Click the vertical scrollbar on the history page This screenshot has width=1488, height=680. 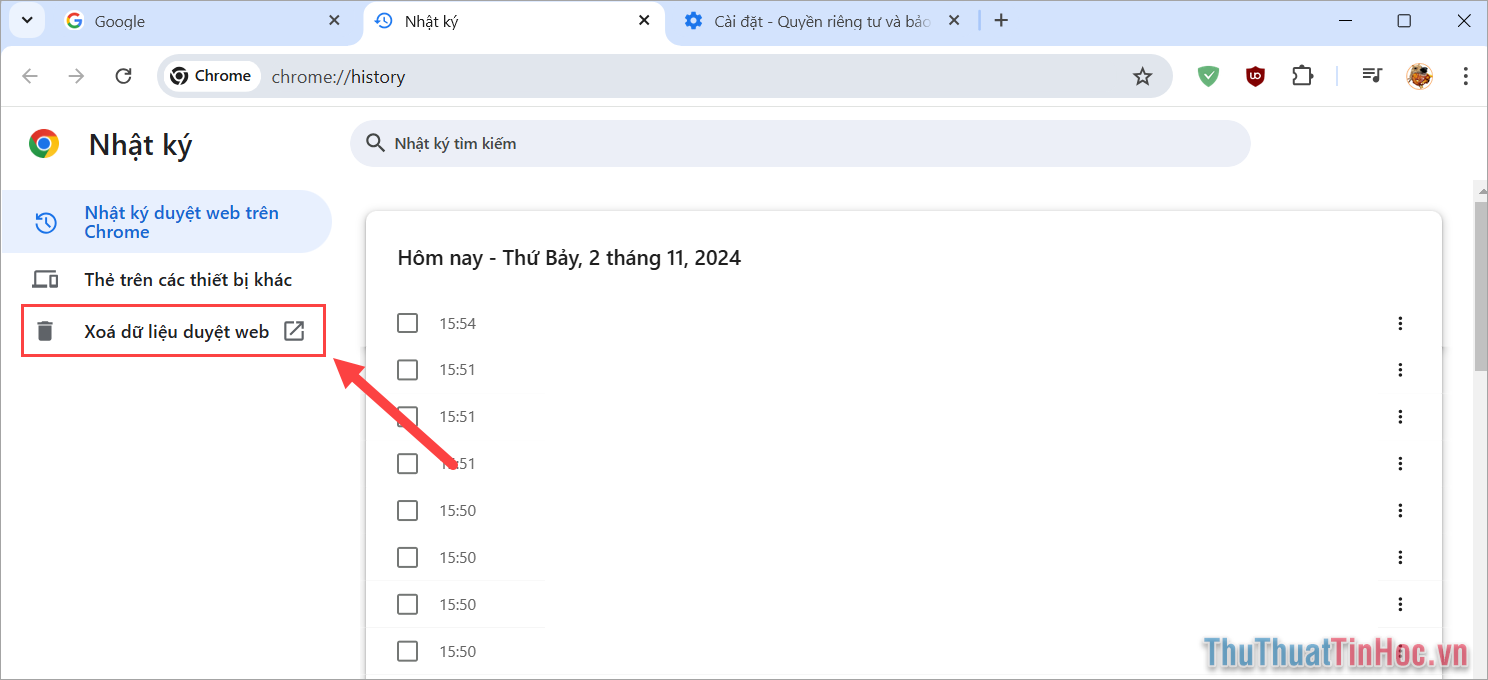point(1481,290)
